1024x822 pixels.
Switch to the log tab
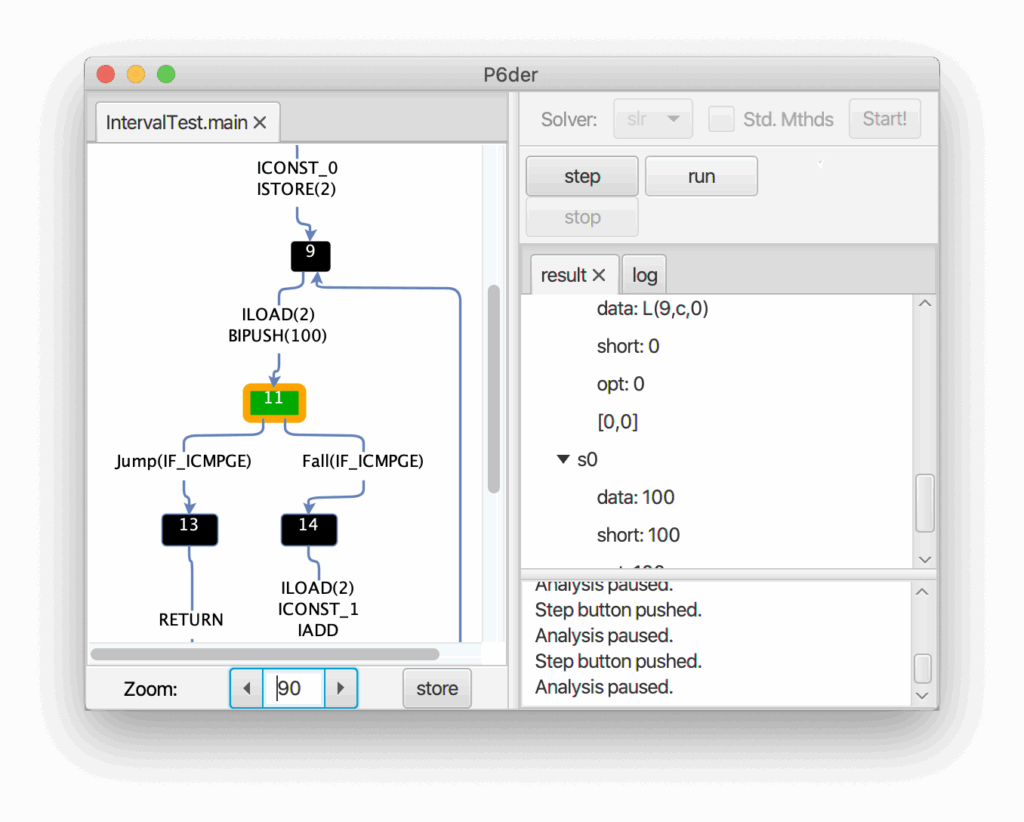coord(645,275)
